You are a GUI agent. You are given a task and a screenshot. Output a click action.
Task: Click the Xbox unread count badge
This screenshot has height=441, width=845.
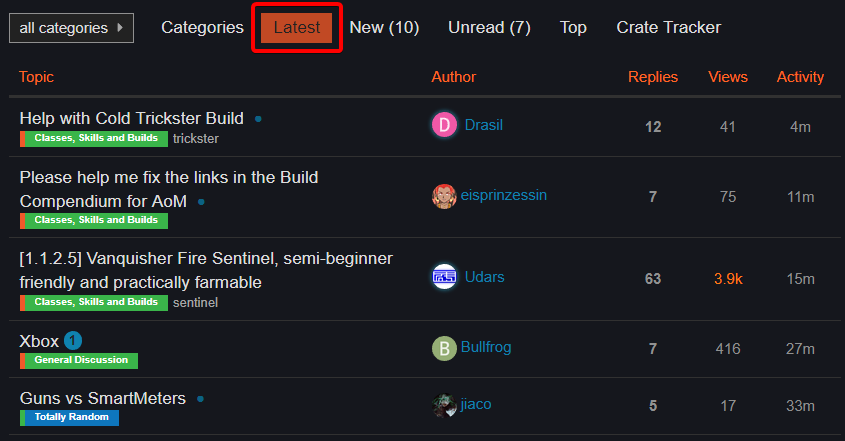(x=73, y=341)
